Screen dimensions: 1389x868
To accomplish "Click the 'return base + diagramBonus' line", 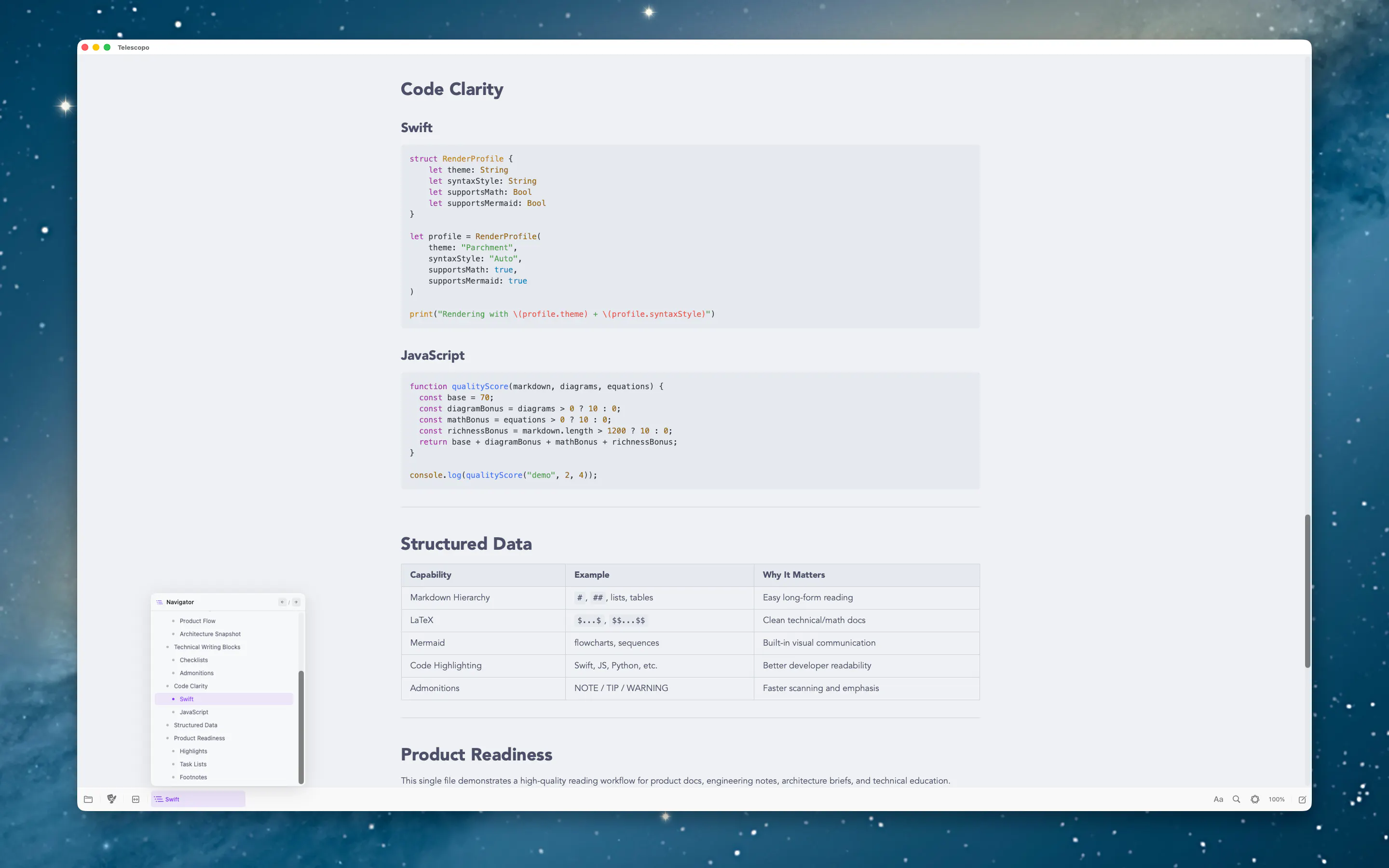I will coord(547,442).
